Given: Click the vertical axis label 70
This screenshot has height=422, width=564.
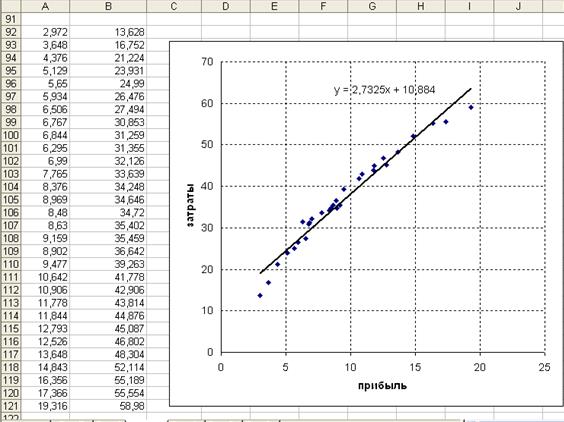Looking at the screenshot, I should [208, 62].
